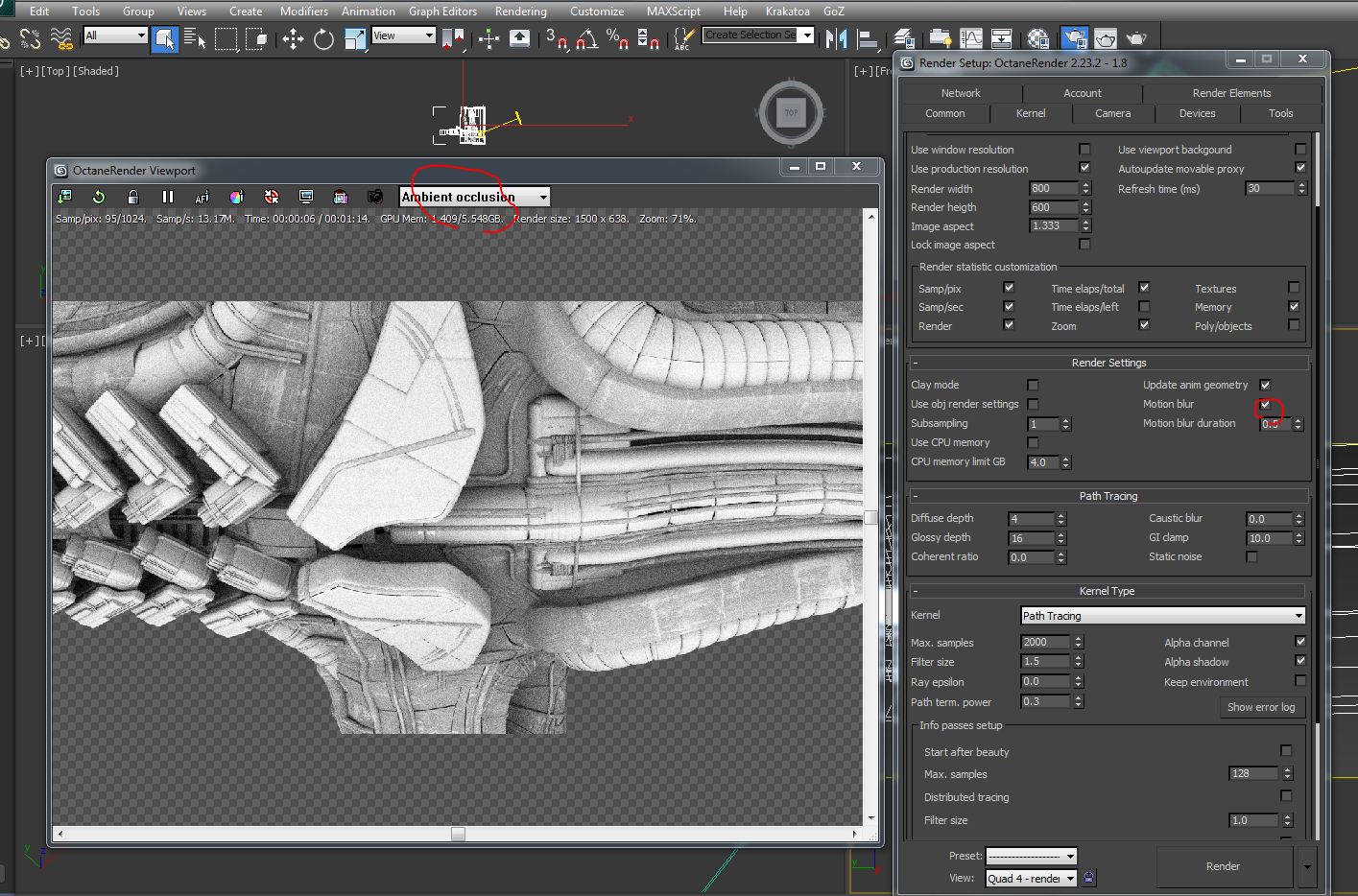Click the viewport lock icon
Image resolution: width=1358 pixels, height=896 pixels.
point(133,197)
